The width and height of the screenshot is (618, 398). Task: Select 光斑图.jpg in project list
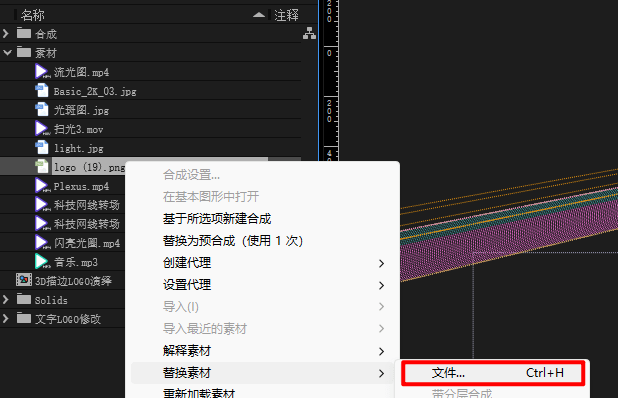[x=81, y=110]
